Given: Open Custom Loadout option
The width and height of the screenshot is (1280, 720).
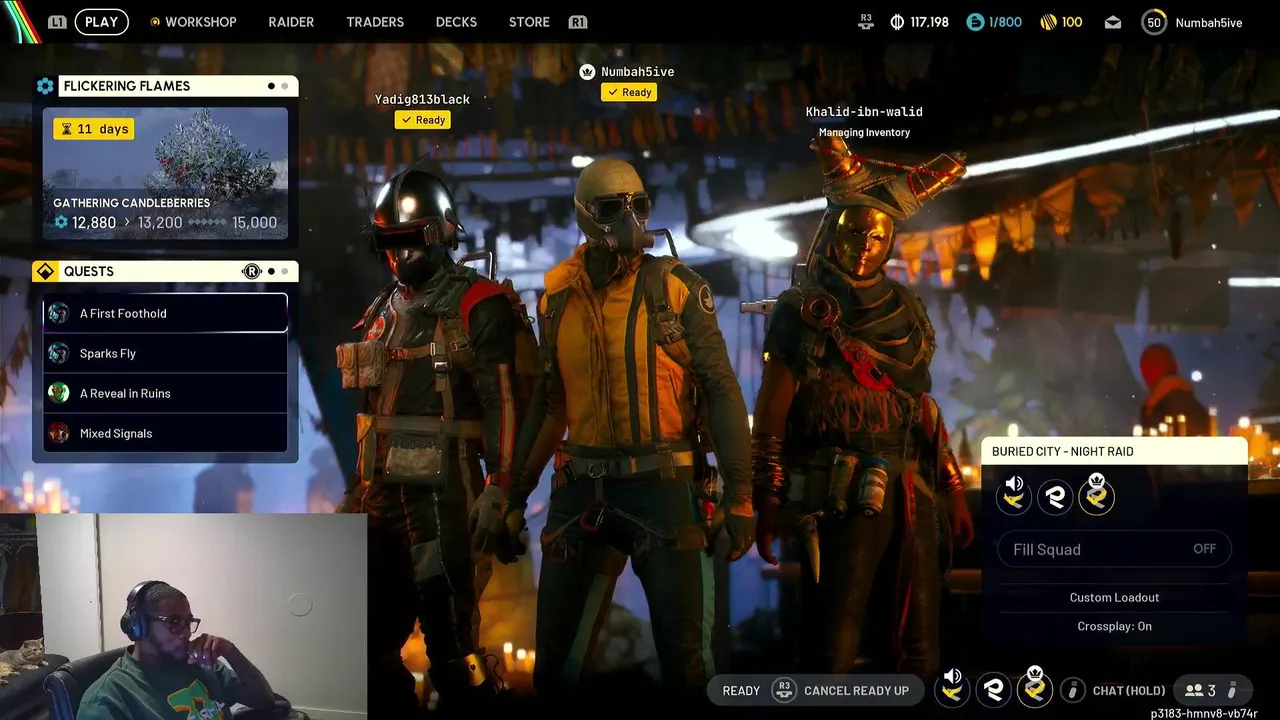Looking at the screenshot, I should 1114,597.
